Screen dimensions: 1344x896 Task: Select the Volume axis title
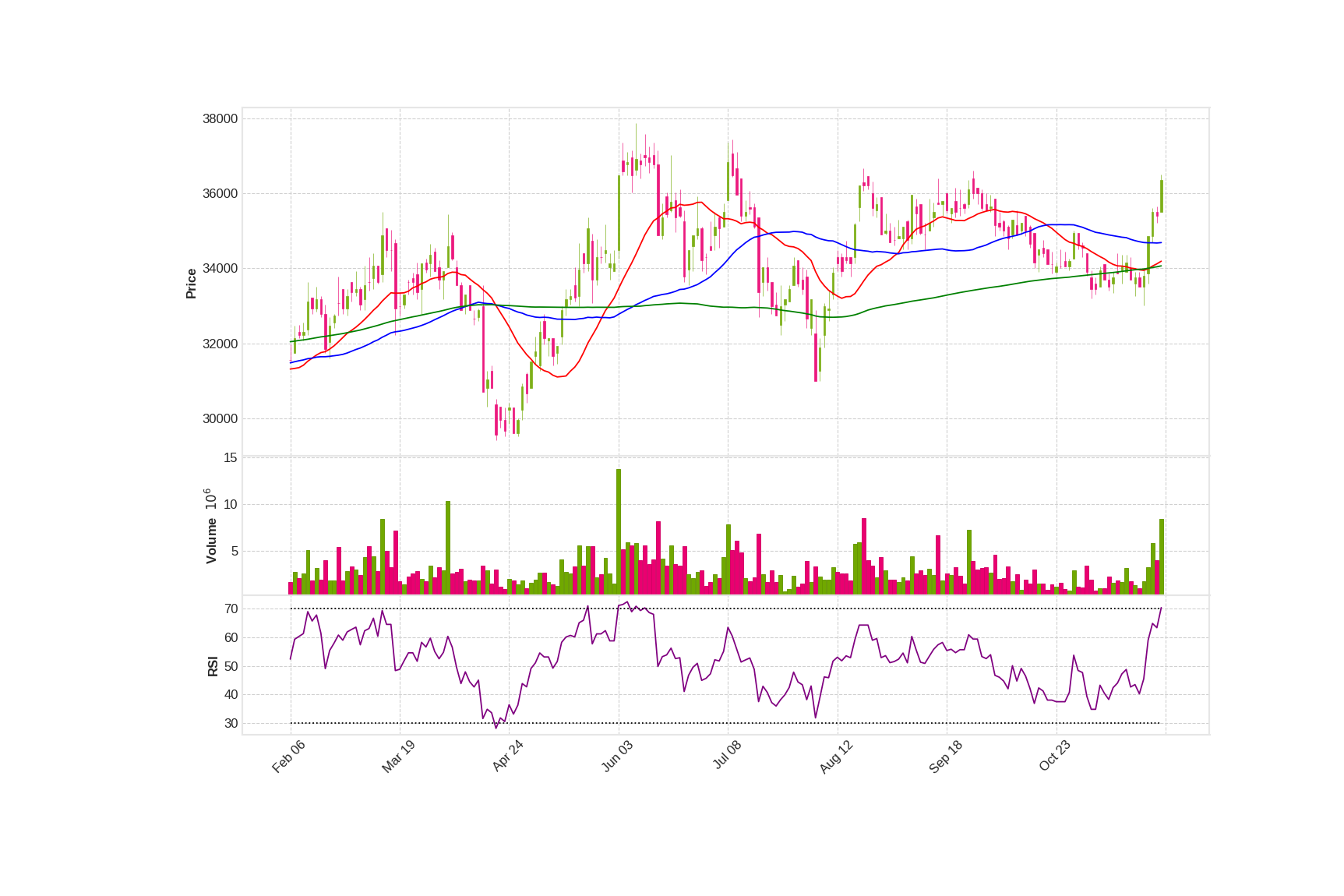(211, 541)
